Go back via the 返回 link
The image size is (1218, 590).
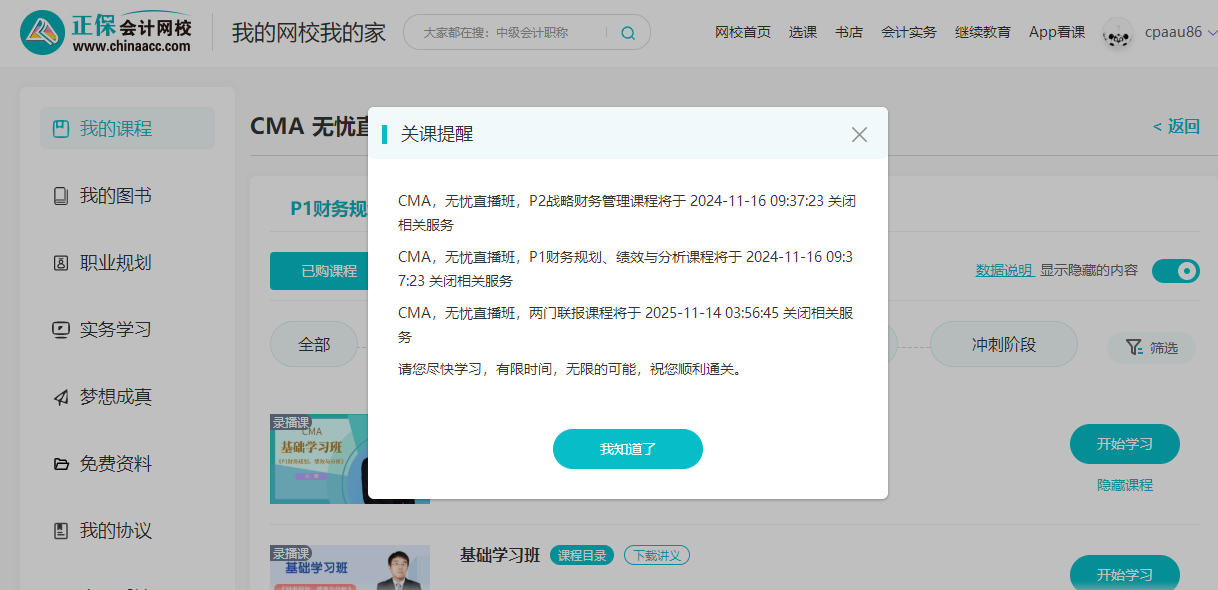pos(1176,126)
